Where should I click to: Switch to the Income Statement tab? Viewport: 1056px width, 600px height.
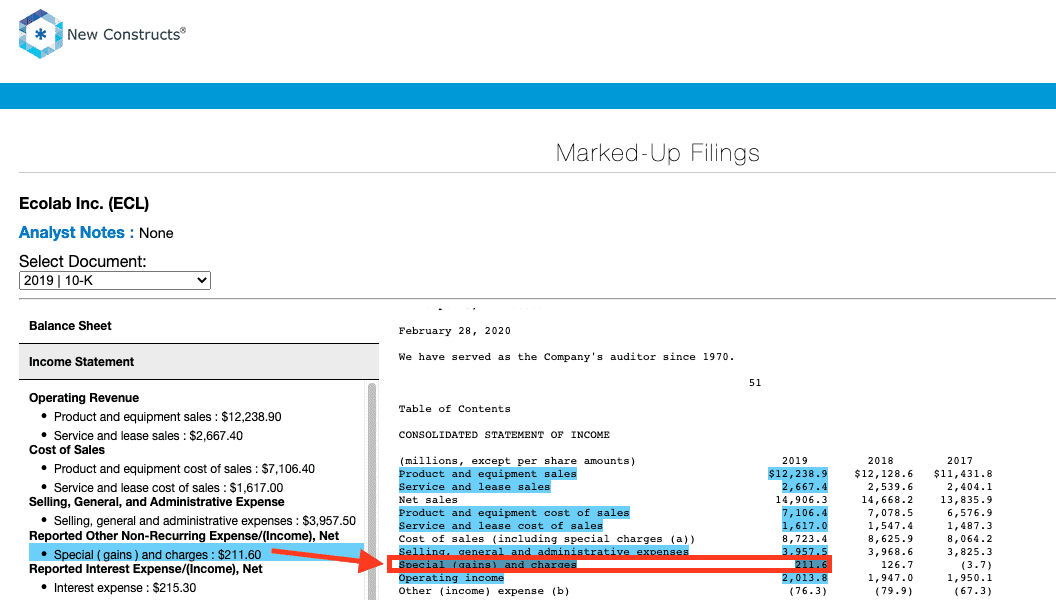[x=199, y=362]
